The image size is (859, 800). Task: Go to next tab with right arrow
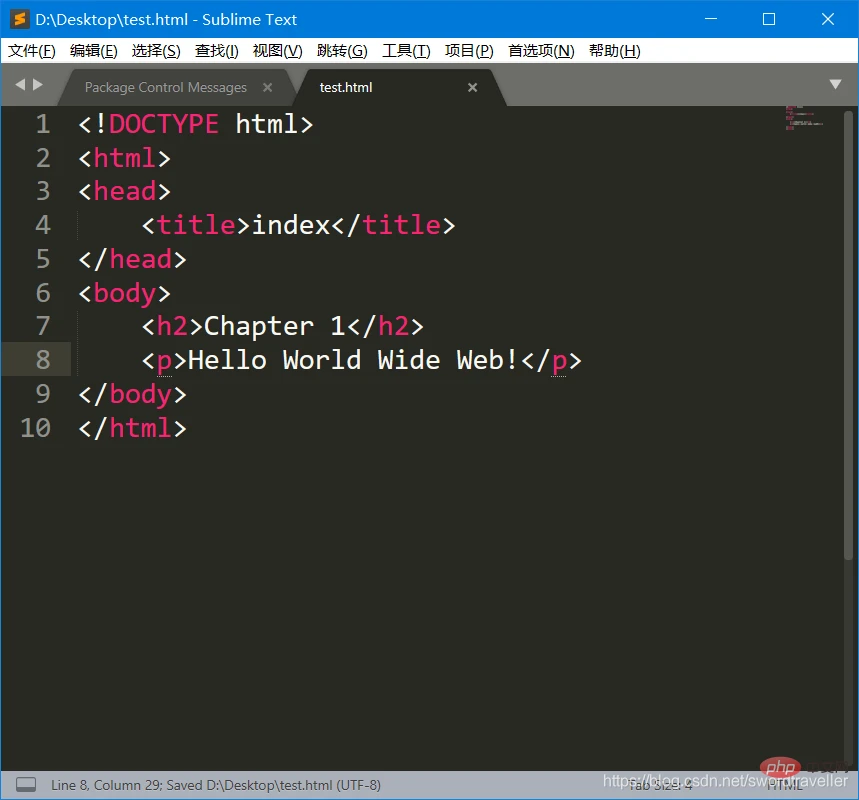click(x=38, y=84)
